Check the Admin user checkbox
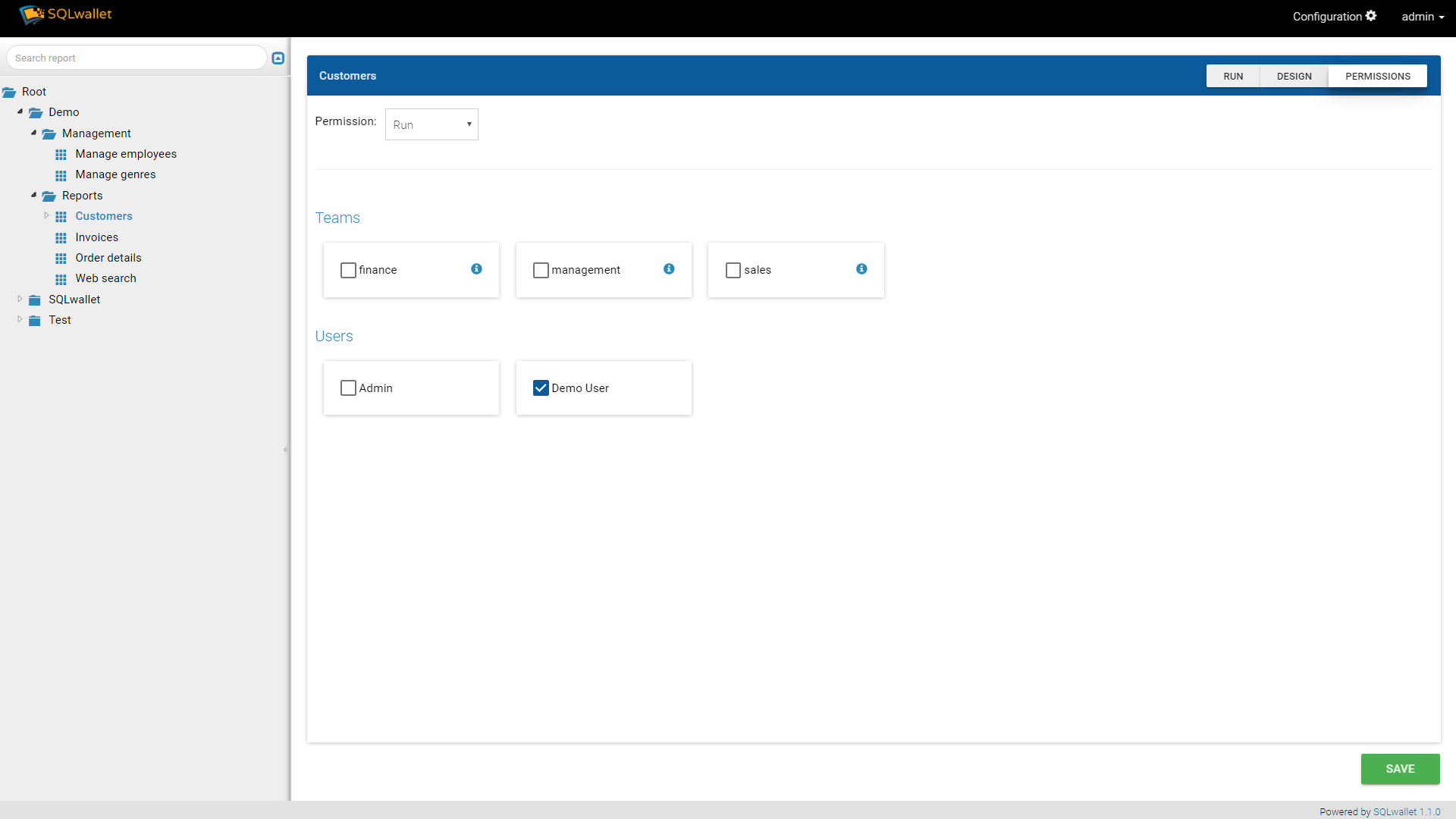This screenshot has width=1456, height=819. tap(348, 388)
